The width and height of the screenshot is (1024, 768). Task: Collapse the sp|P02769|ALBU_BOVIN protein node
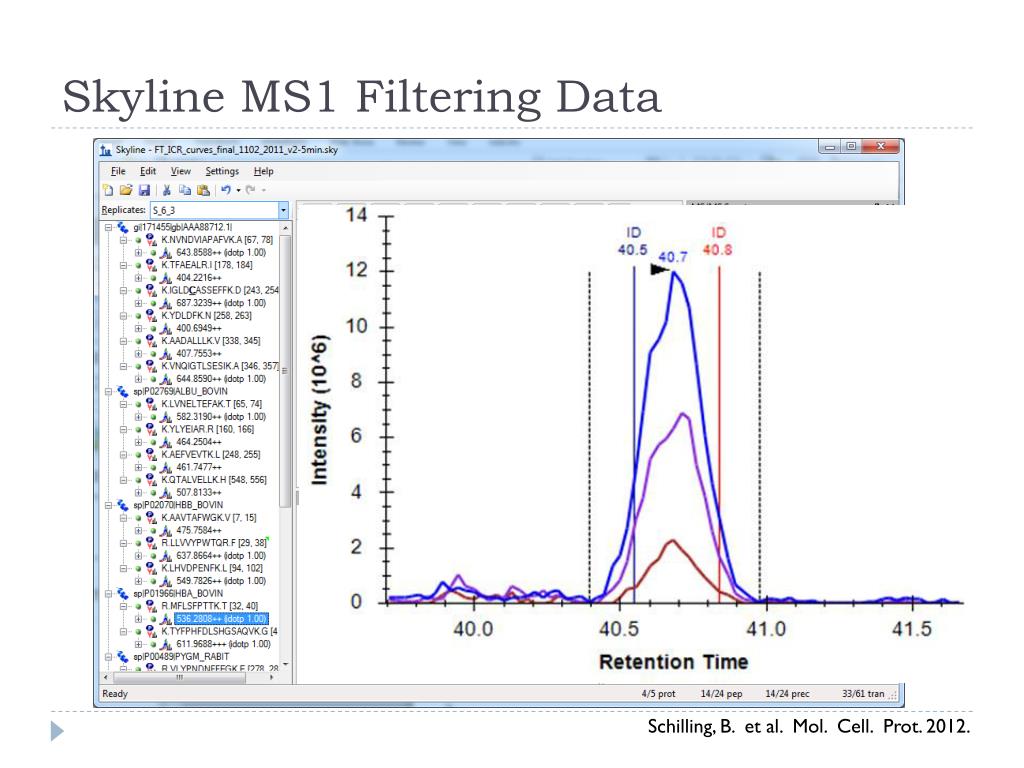(108, 391)
